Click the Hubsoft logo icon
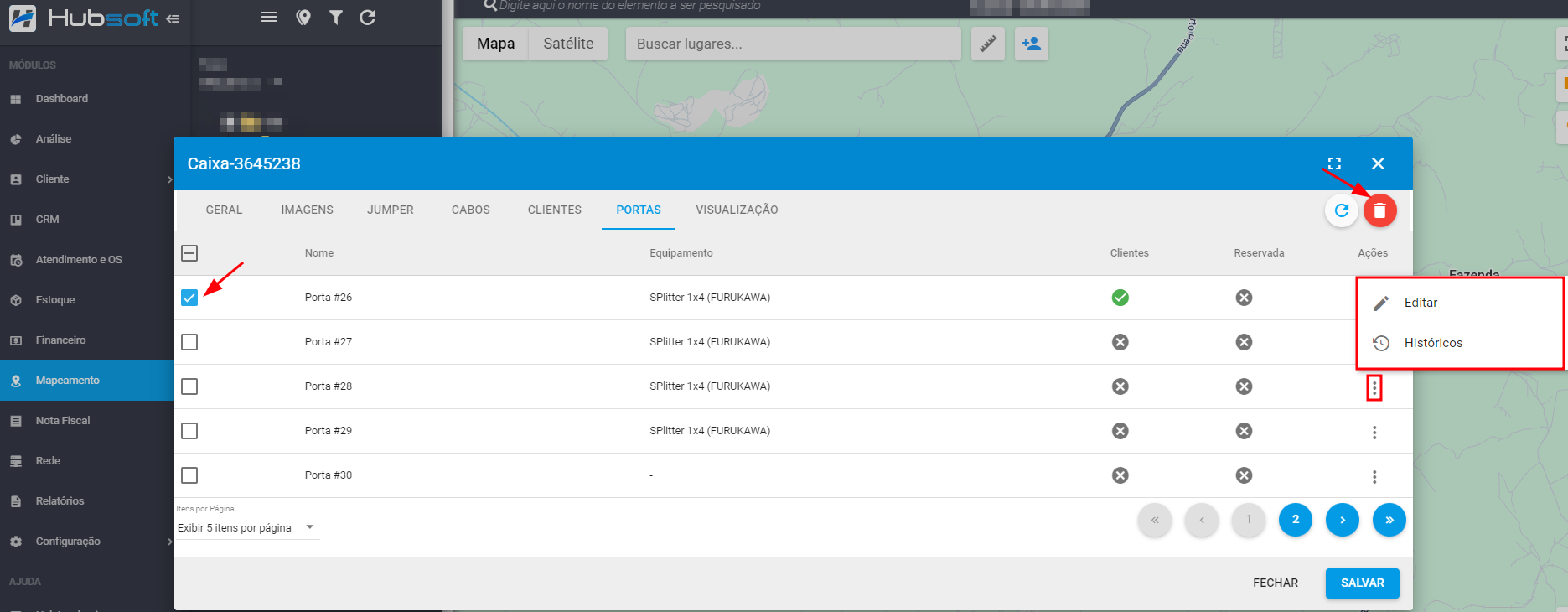 coord(23,18)
